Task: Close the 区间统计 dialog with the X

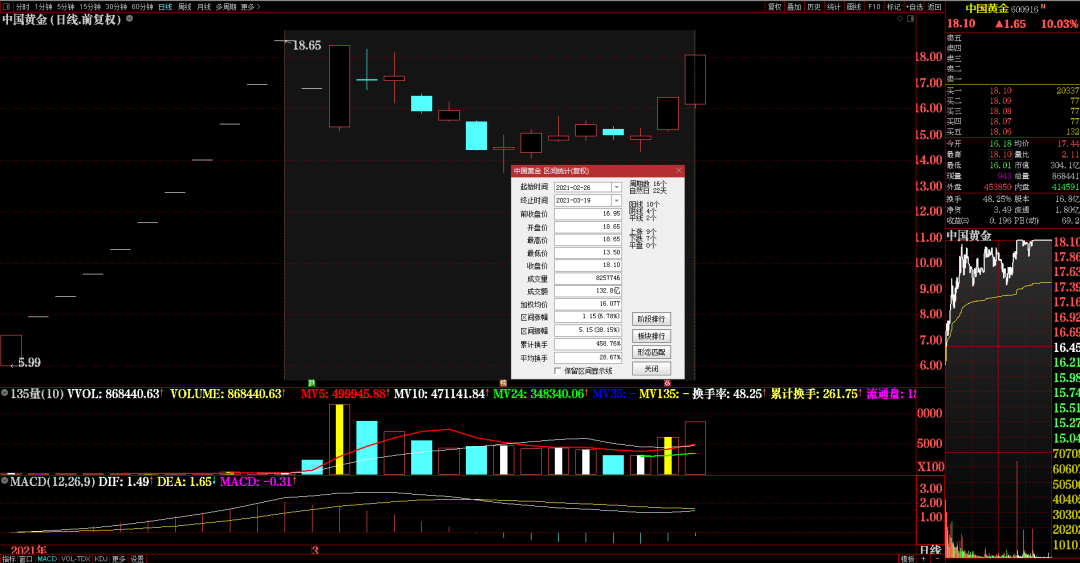Action: click(678, 170)
